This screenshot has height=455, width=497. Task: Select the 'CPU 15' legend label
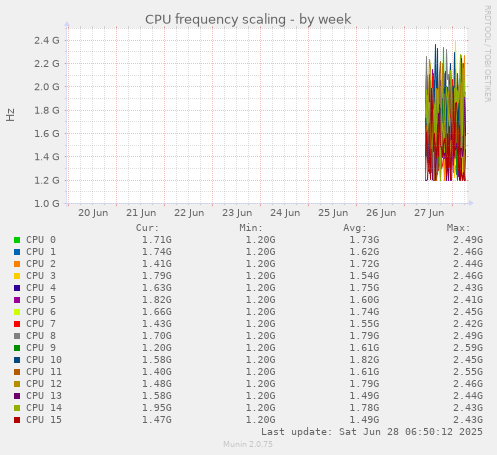(44, 420)
